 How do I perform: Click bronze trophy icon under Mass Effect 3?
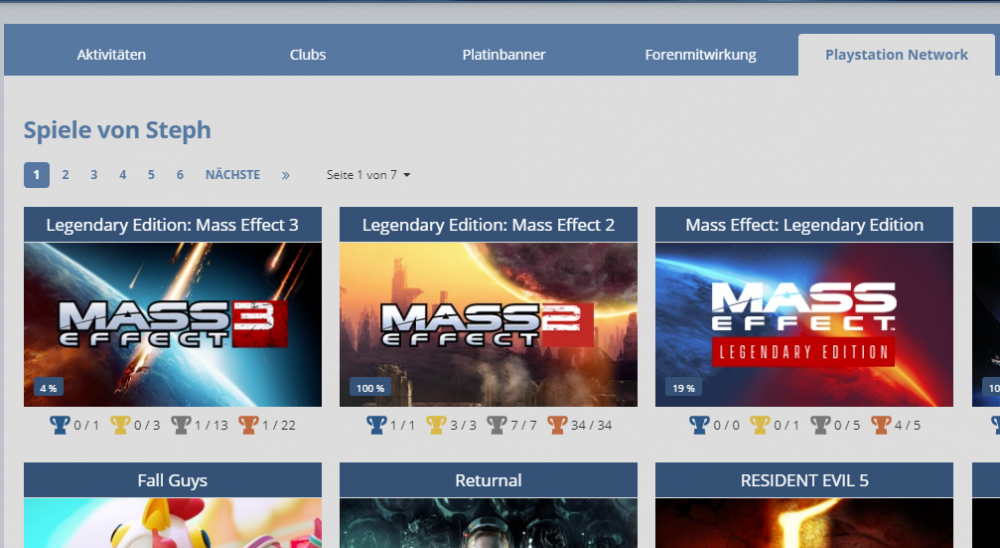point(248,425)
